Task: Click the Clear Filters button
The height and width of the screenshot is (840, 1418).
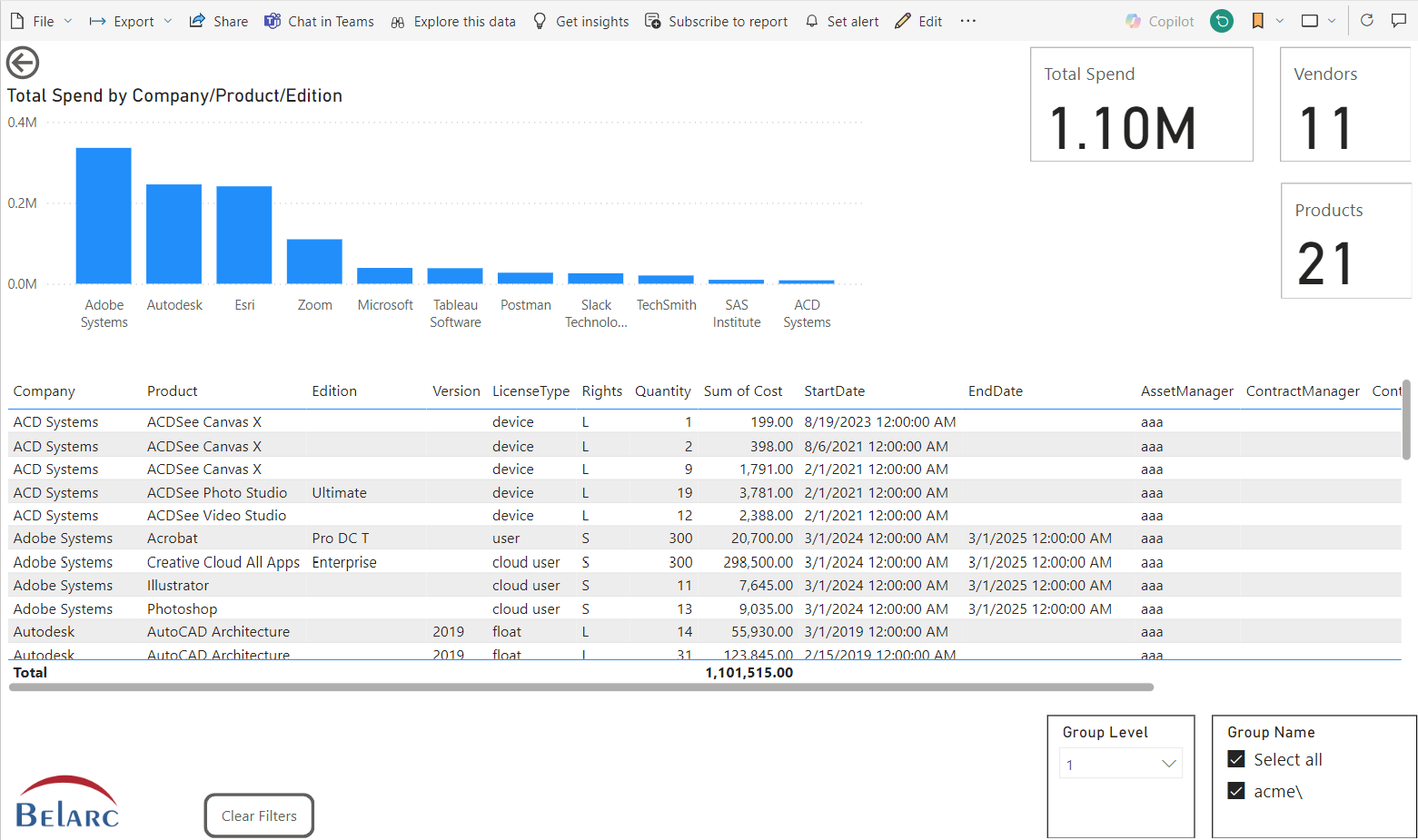Action: [259, 815]
